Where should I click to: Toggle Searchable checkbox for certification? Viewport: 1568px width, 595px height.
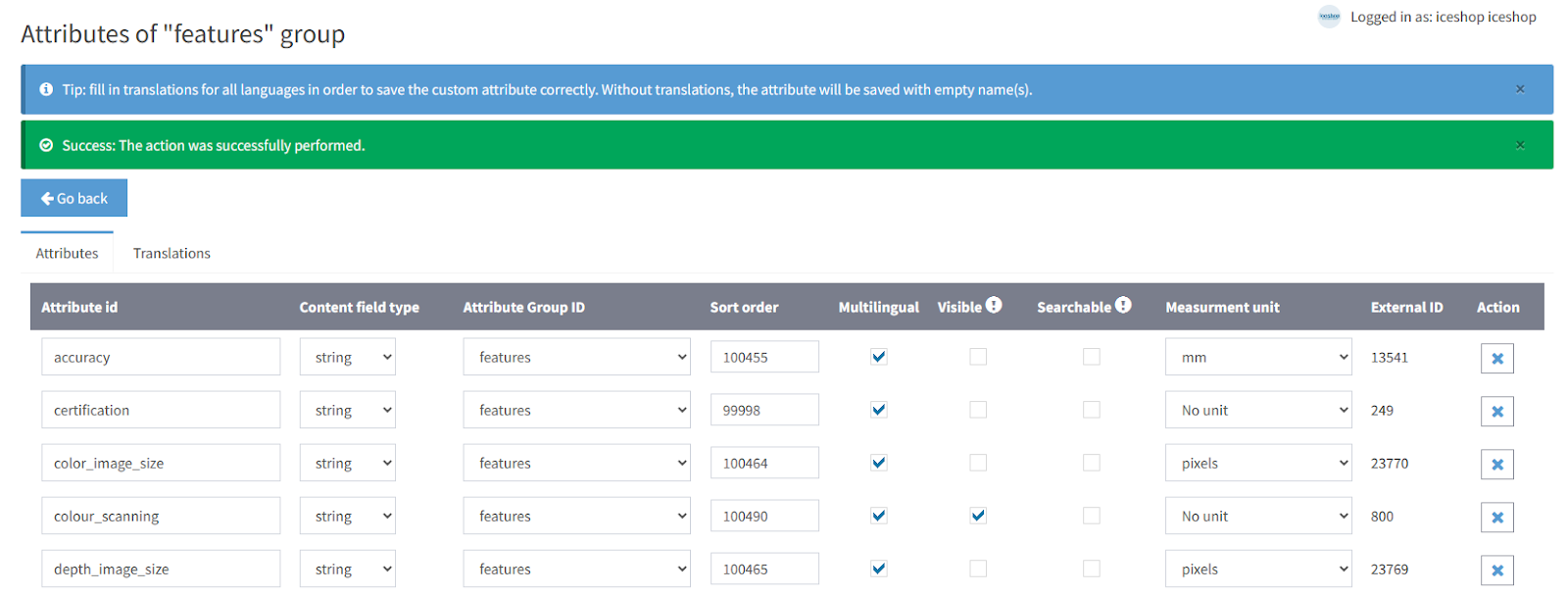[x=1091, y=410]
